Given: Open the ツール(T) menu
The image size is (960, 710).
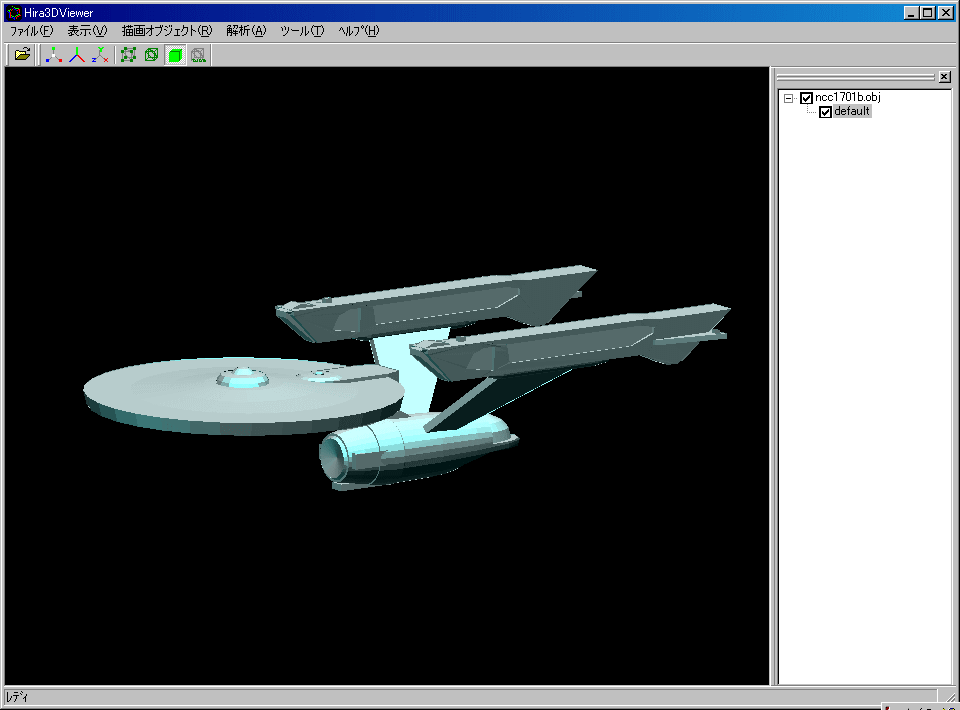Looking at the screenshot, I should point(302,31).
